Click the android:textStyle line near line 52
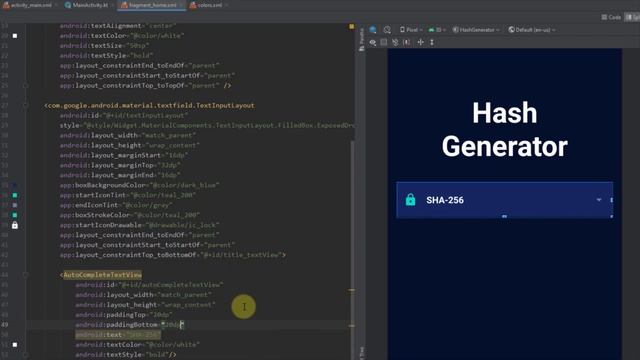The height and width of the screenshot is (360, 640). click(126, 355)
